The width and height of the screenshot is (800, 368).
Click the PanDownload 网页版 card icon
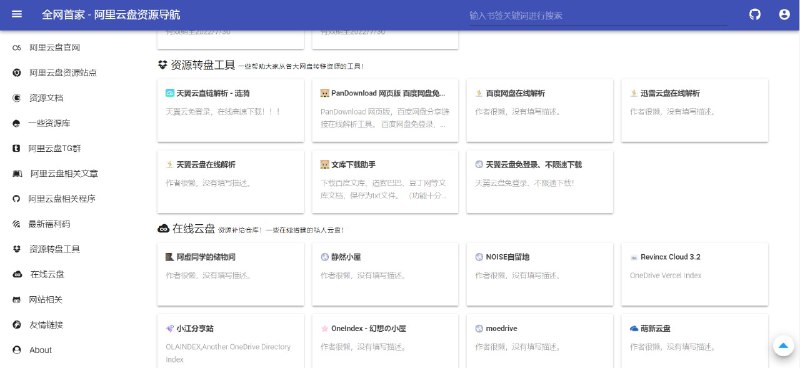324,93
